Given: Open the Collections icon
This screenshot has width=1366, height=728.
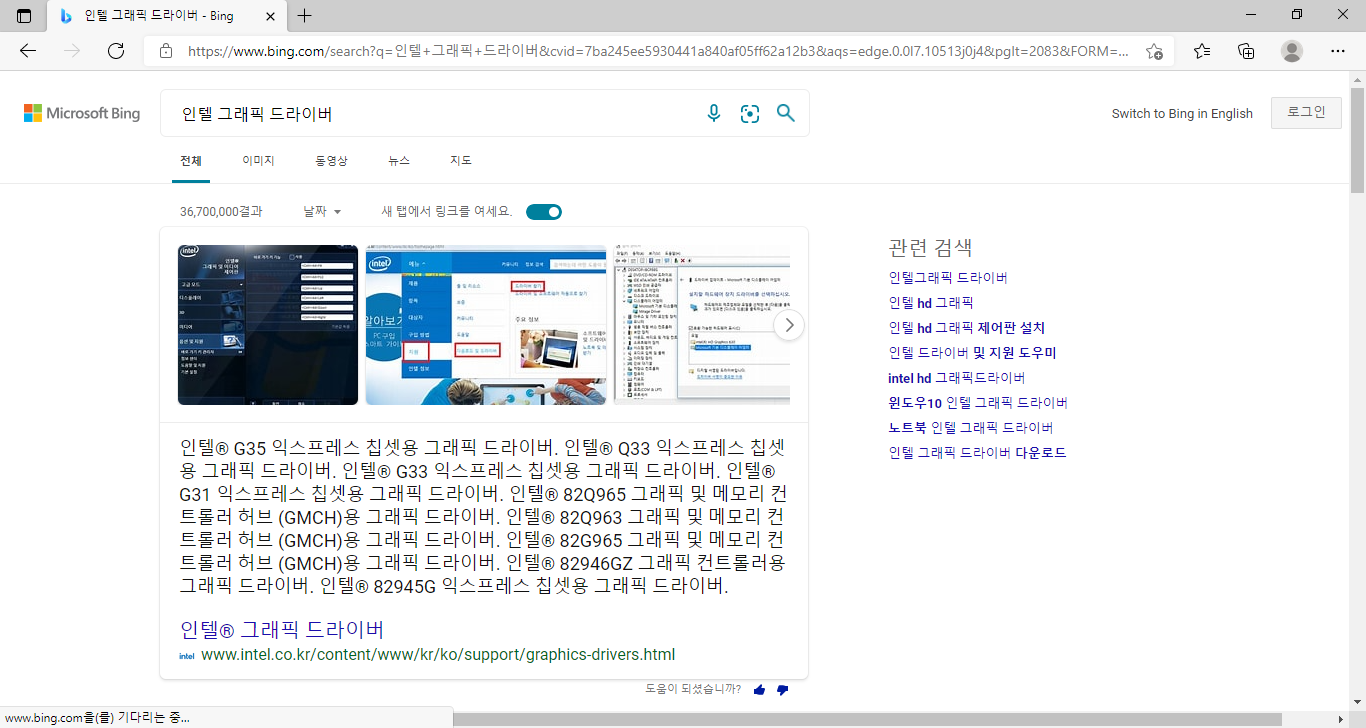Looking at the screenshot, I should (1246, 51).
